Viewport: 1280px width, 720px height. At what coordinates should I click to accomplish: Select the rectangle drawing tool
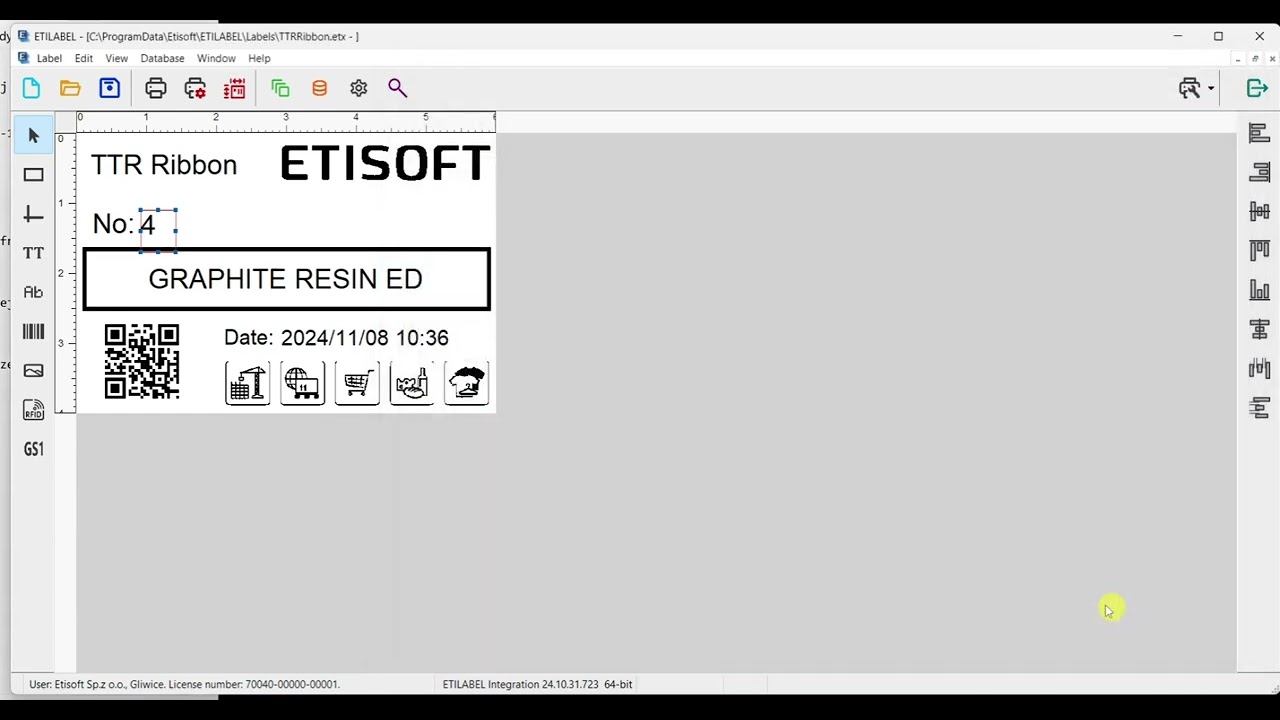click(x=33, y=175)
